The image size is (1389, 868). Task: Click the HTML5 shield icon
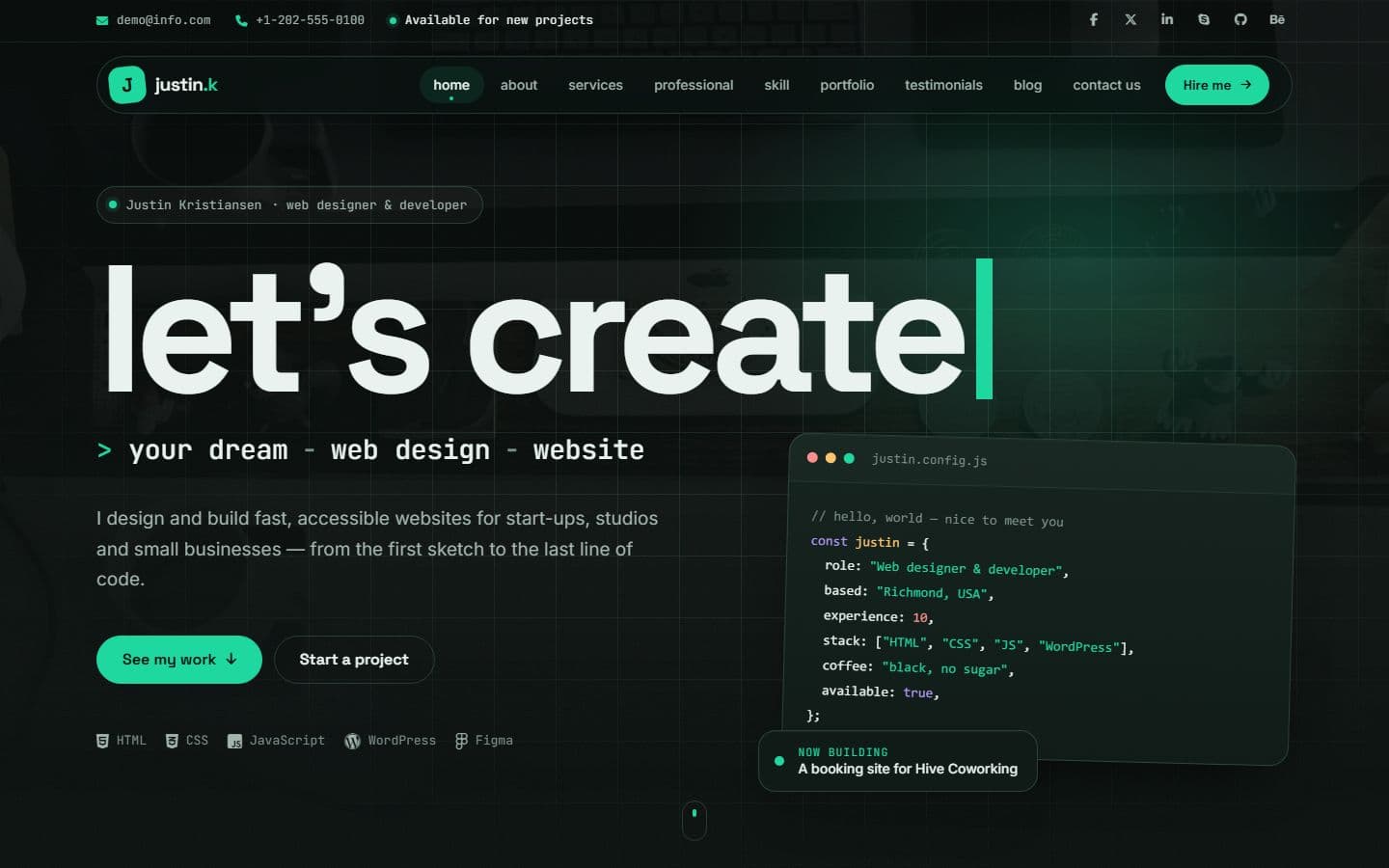coord(102,741)
